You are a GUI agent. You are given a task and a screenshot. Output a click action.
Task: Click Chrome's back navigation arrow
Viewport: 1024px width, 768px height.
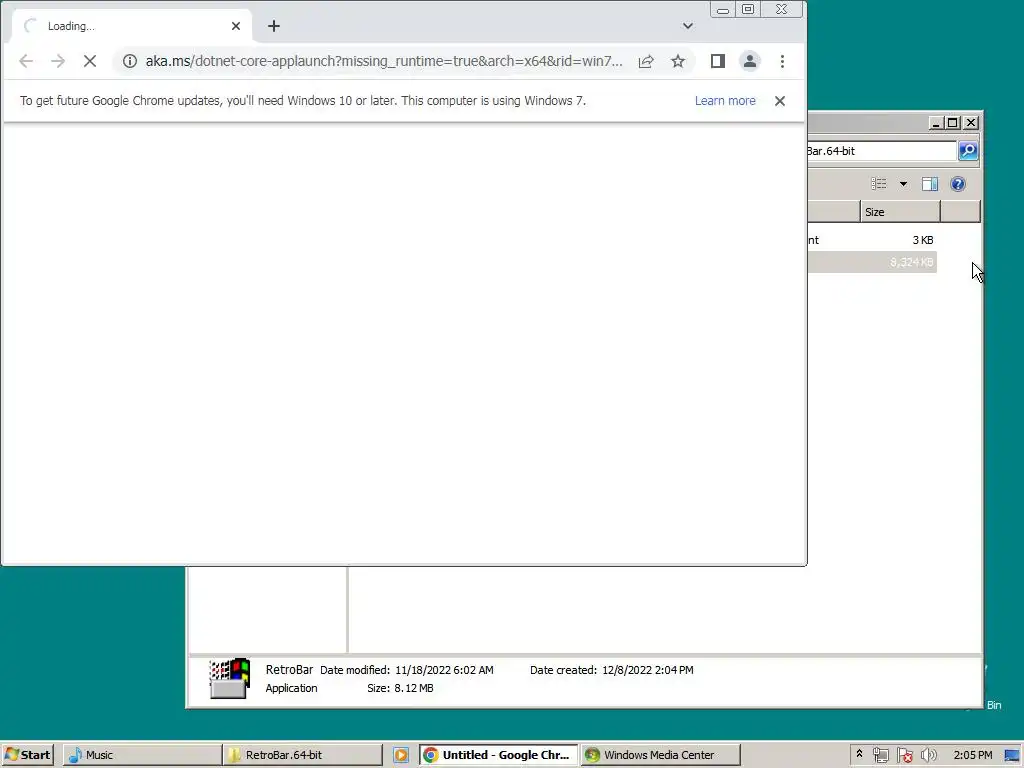tap(26, 61)
